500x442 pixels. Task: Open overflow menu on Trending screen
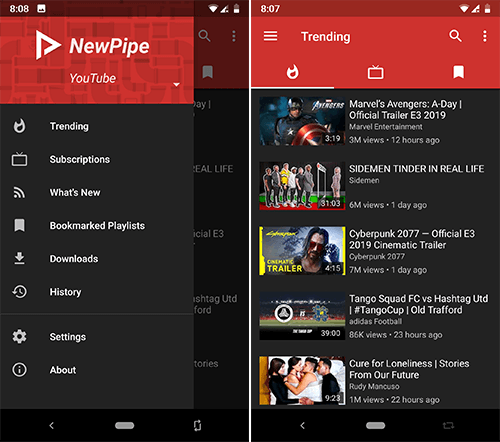point(485,36)
